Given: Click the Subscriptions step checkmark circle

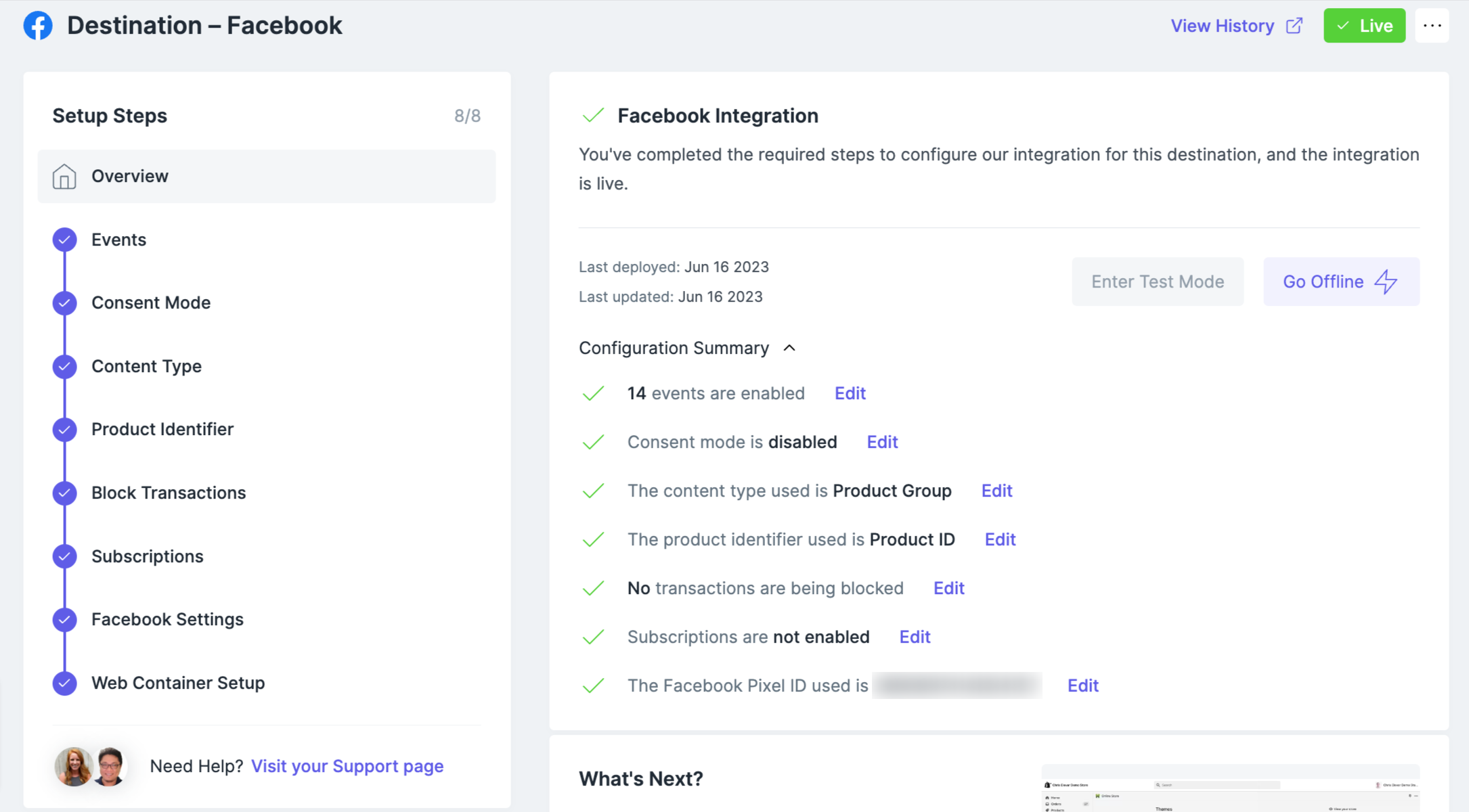Looking at the screenshot, I should click(x=65, y=556).
